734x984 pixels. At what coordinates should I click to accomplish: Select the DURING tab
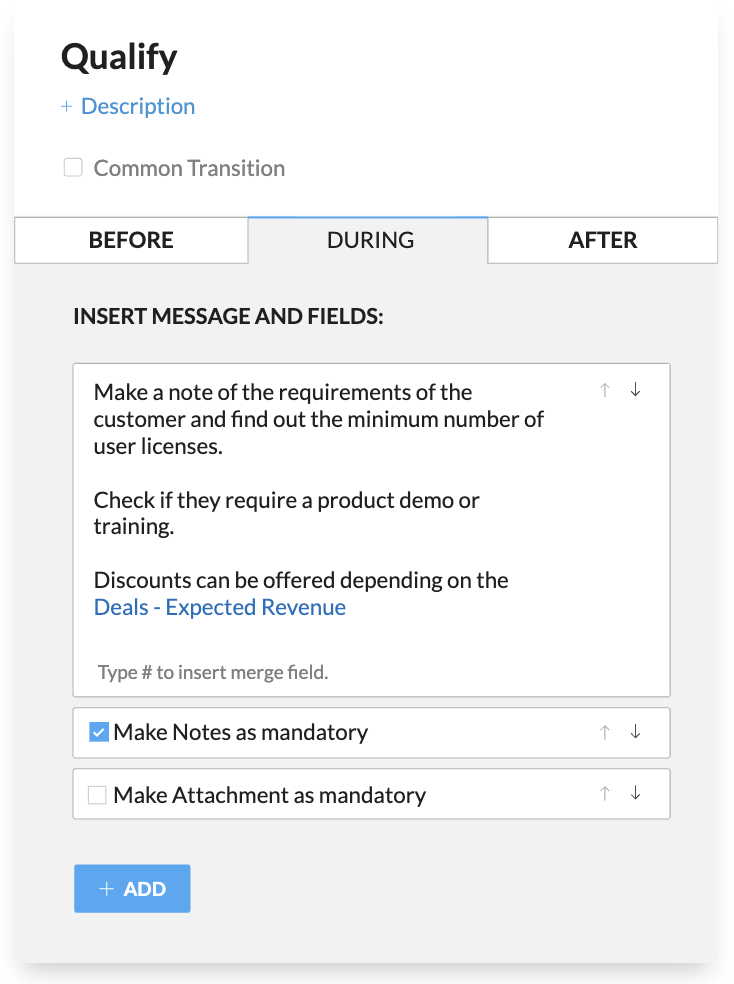point(370,240)
